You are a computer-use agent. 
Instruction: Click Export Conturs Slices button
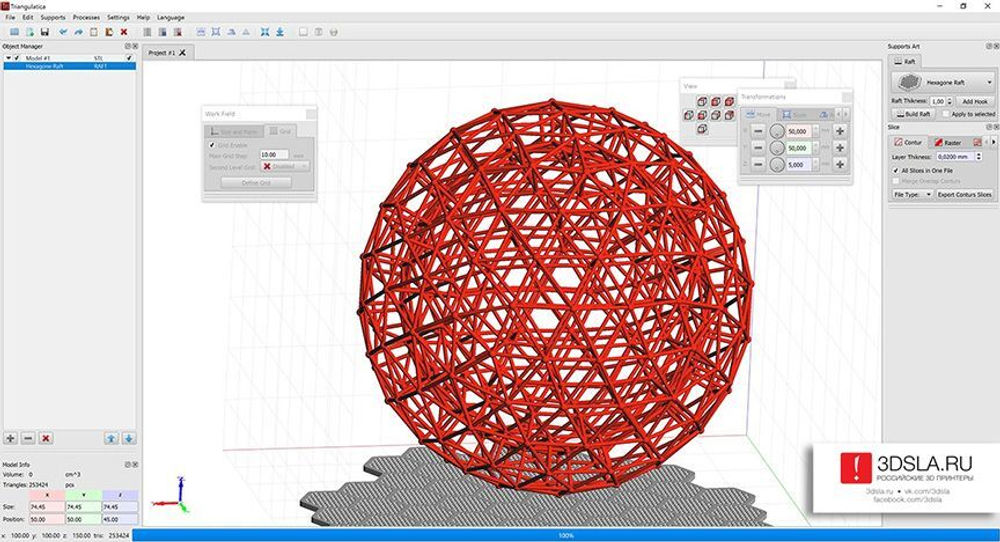point(965,194)
